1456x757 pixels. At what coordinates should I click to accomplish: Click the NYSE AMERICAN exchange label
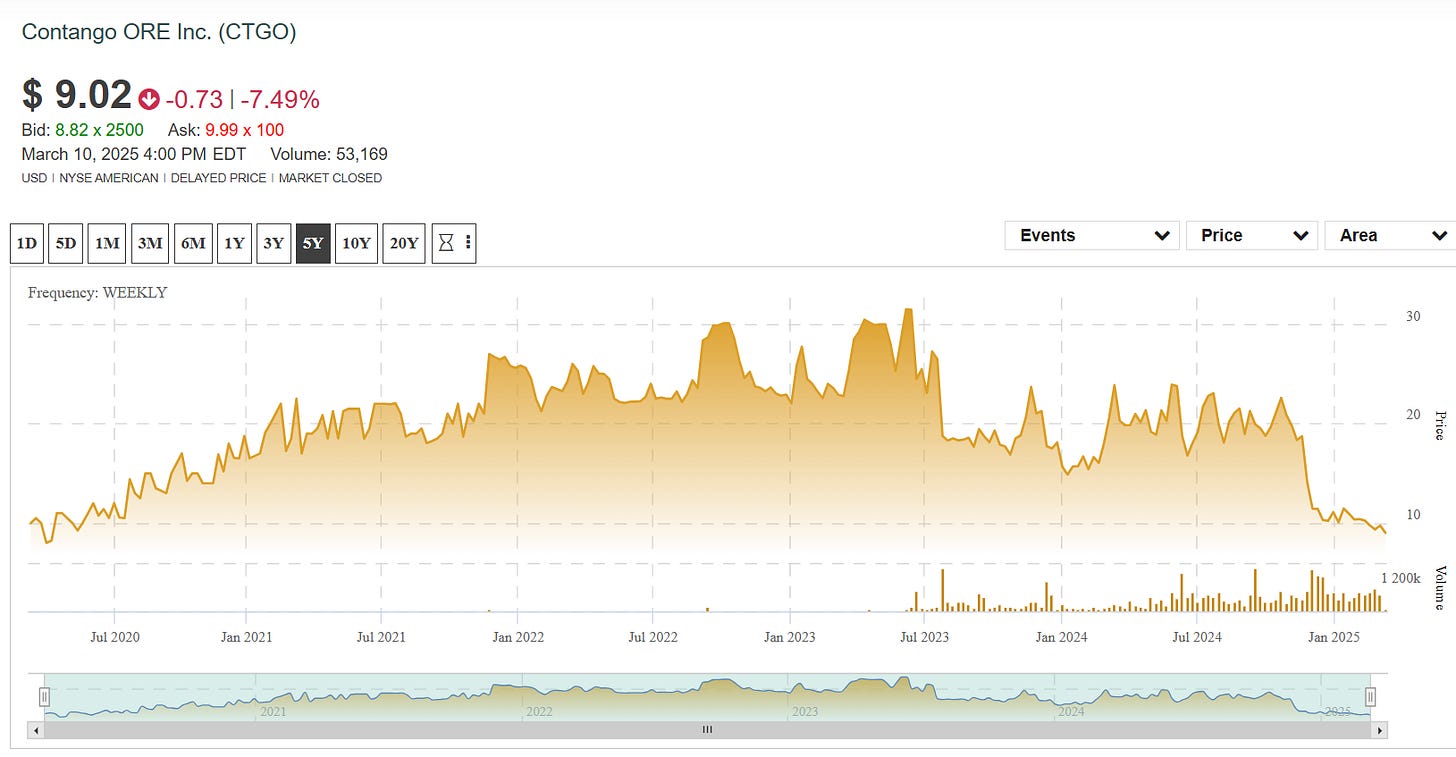(109, 178)
